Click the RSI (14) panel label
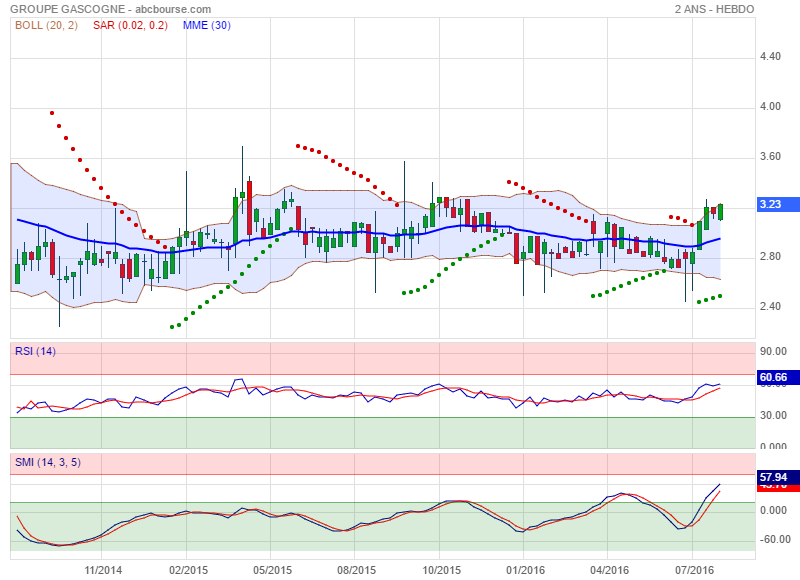 click(35, 351)
